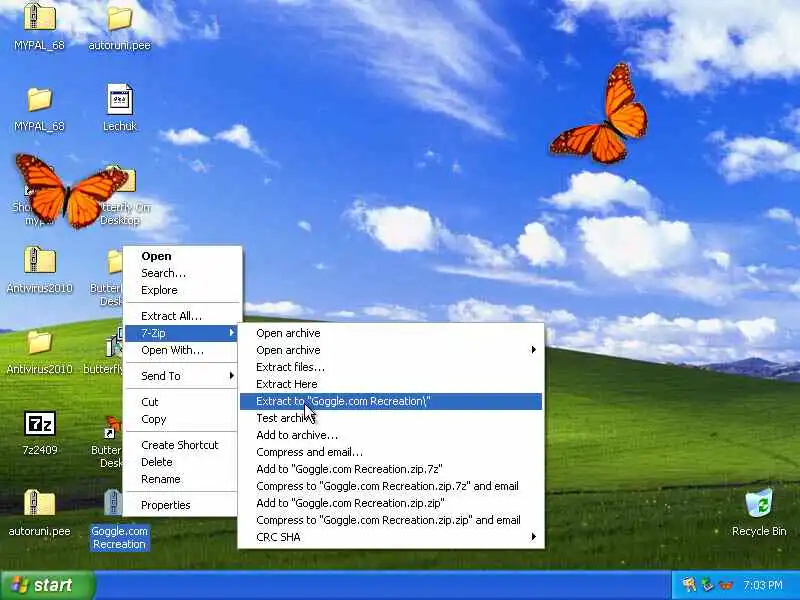Choose Rename in the context menu

click(182, 479)
